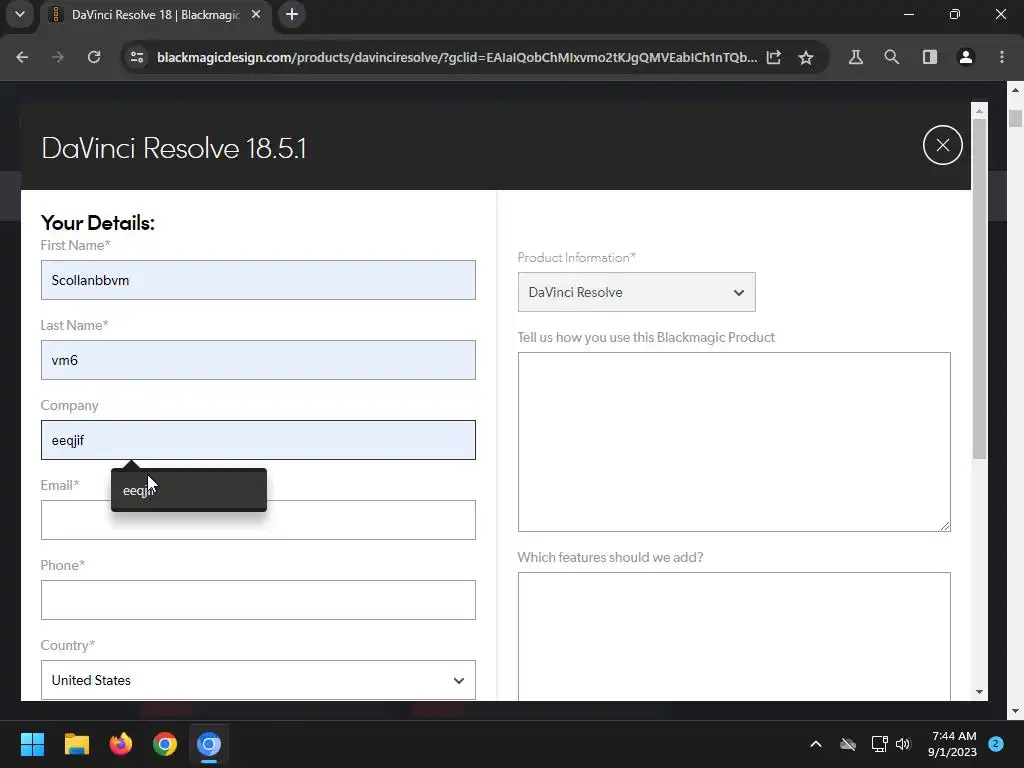This screenshot has width=1024, height=768.
Task: Select the DaVinci Resolve 18 tab
Action: pyautogui.click(x=155, y=14)
